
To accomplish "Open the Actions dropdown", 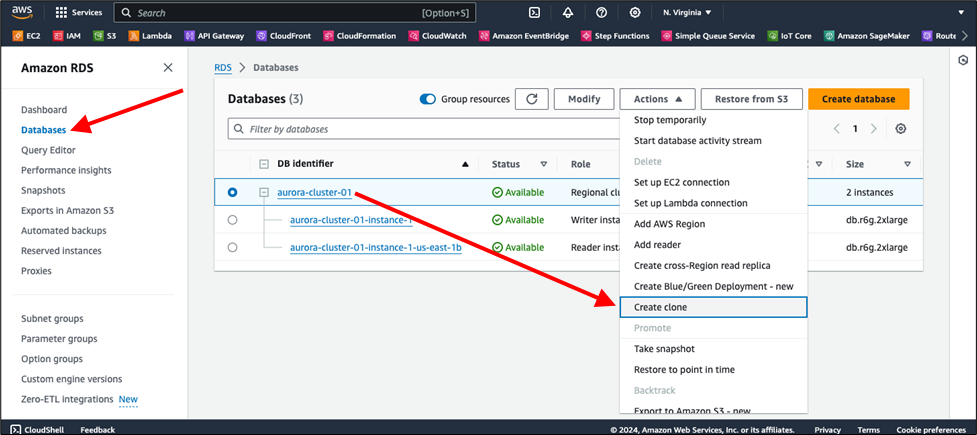I will pyautogui.click(x=657, y=99).
